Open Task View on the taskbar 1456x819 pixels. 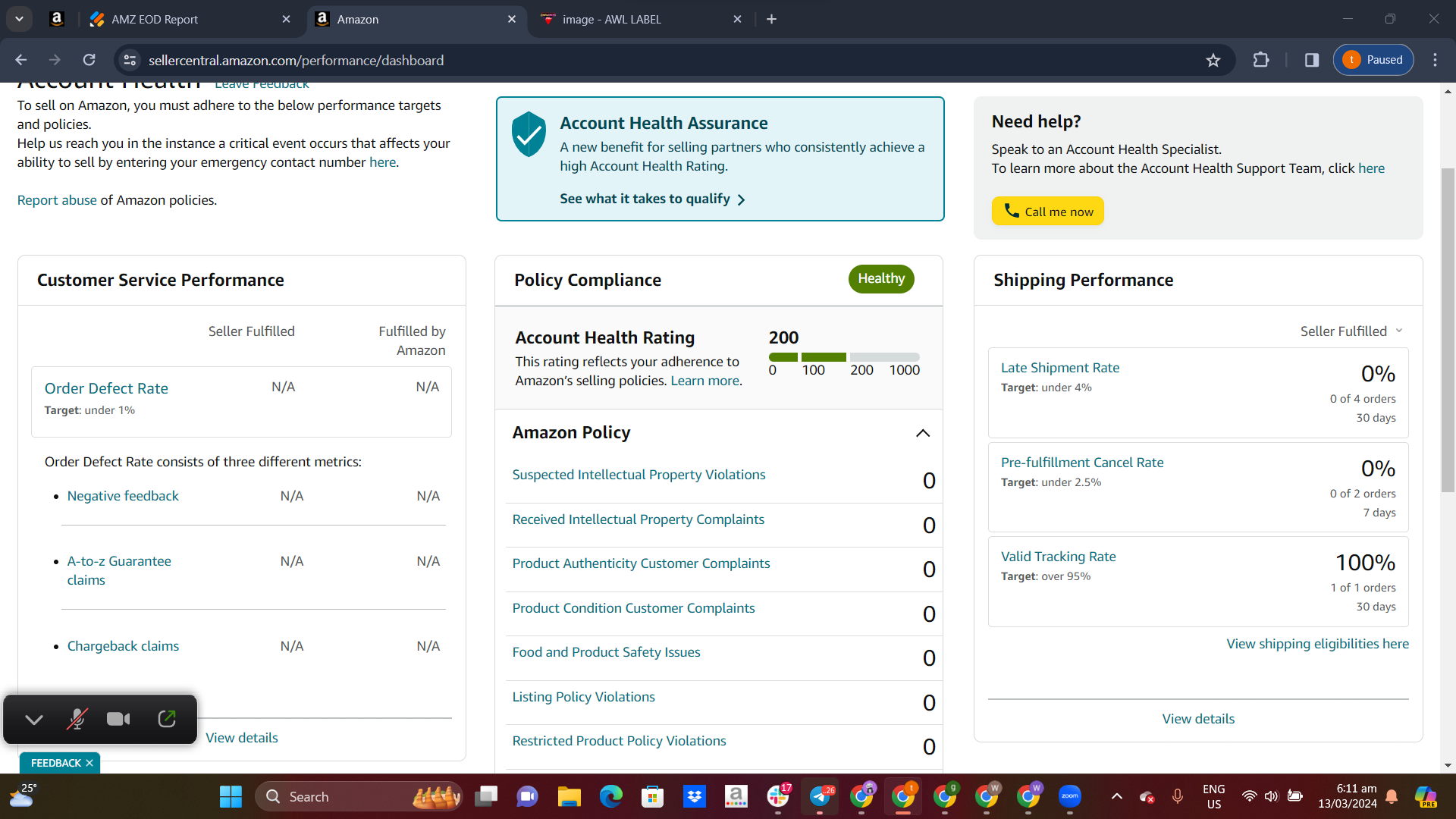[486, 797]
